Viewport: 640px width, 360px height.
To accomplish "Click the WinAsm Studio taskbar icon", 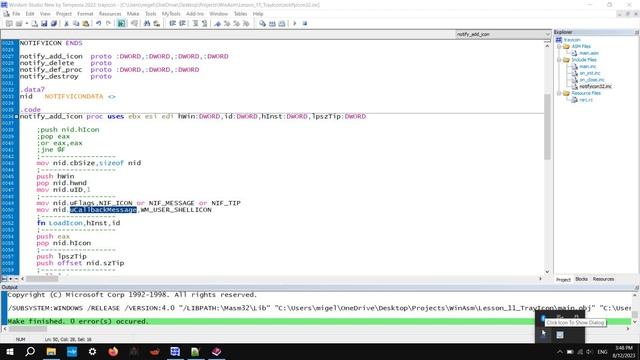I will 175,351.
